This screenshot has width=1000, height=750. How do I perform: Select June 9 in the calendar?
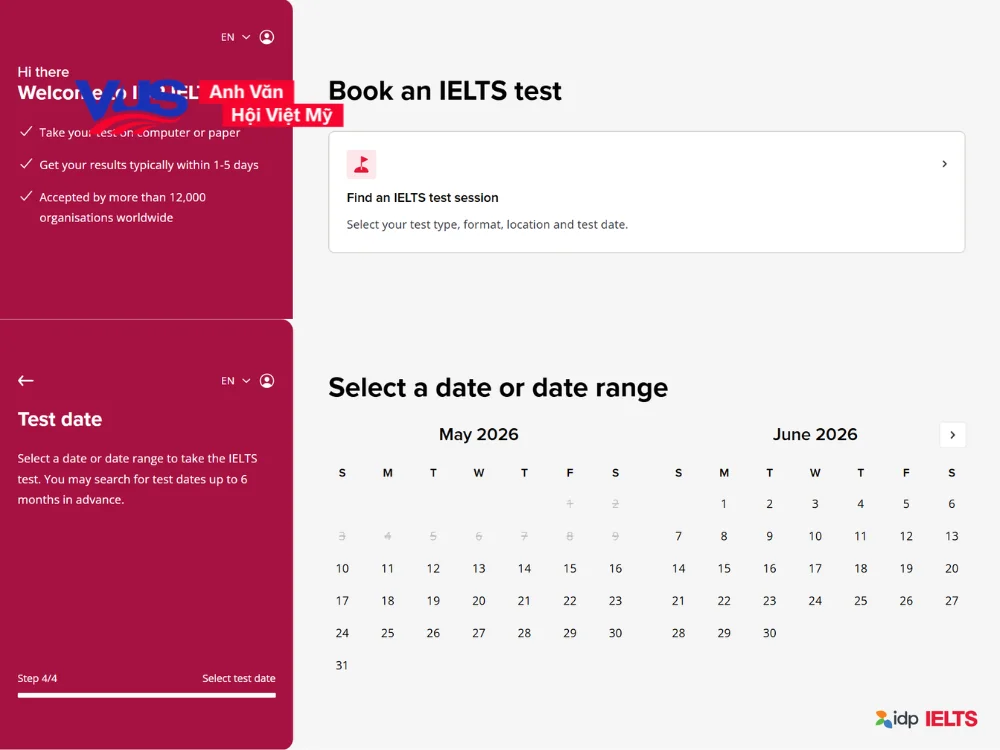click(x=770, y=536)
